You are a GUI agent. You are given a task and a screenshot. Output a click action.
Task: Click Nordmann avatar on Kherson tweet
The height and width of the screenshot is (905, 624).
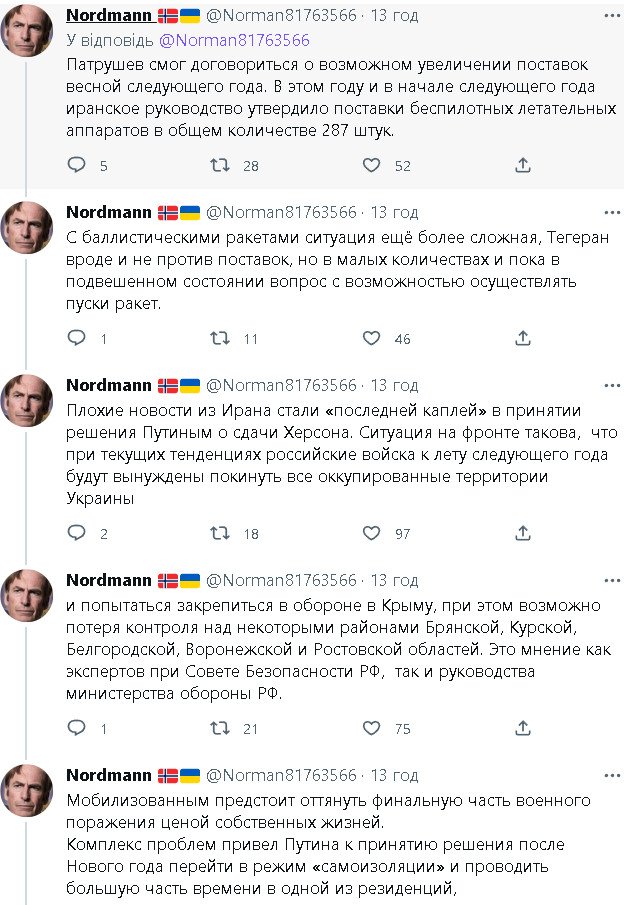tap(27, 403)
